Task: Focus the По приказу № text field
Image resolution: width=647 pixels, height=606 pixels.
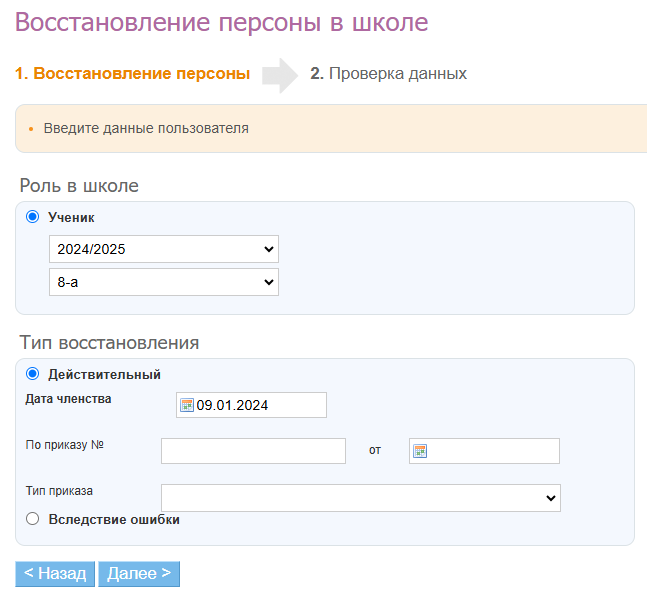Action: (253, 451)
